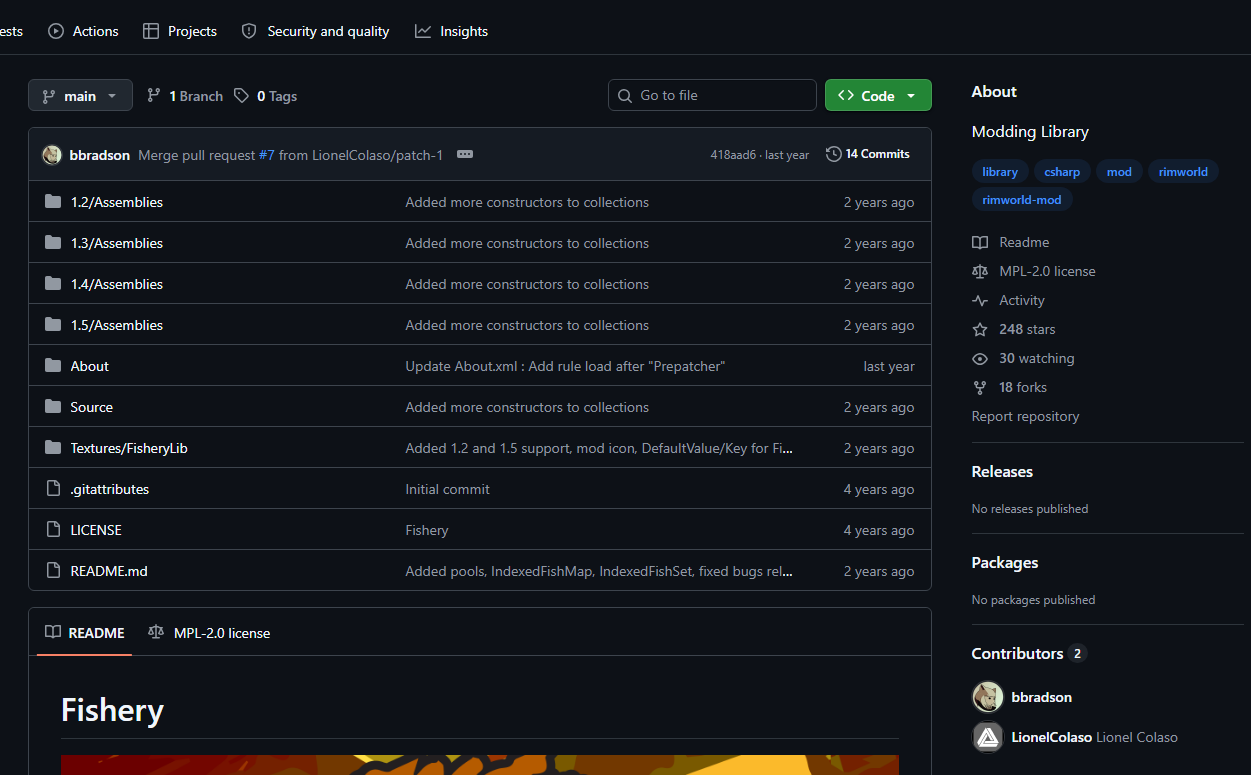Viewport: 1251px width, 775px height.
Task: Click folder icon beside About directory
Action: tap(53, 366)
